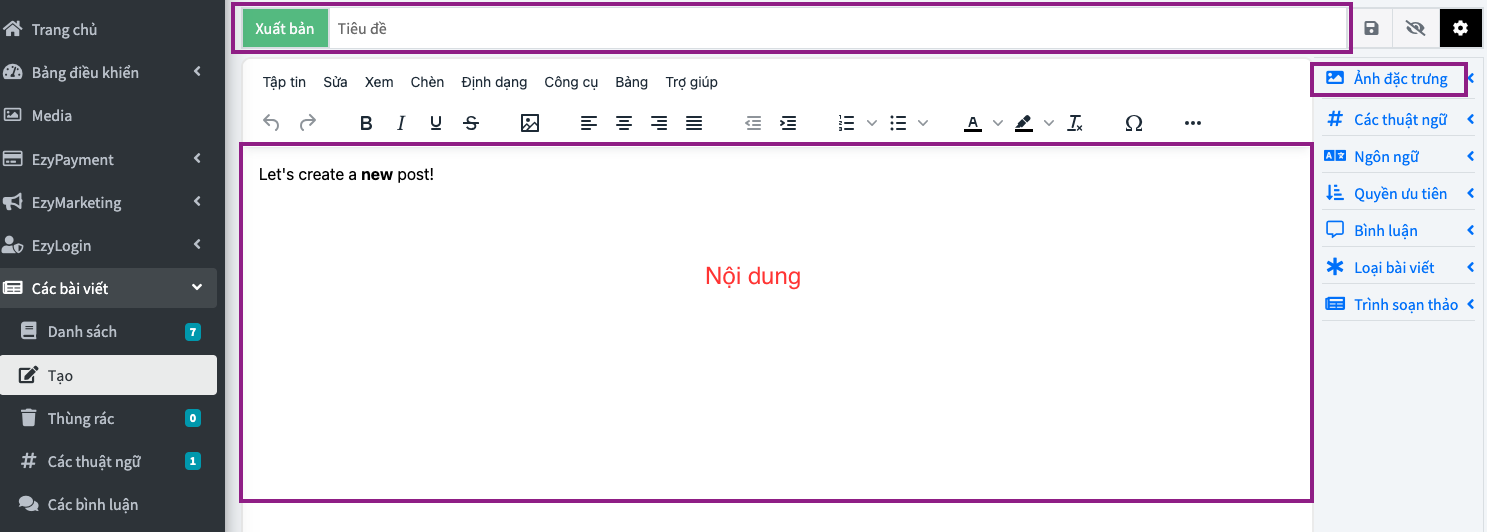The image size is (1487, 532).
Task: Expand EzyLogin sidebar menu
Action: [x=108, y=245]
